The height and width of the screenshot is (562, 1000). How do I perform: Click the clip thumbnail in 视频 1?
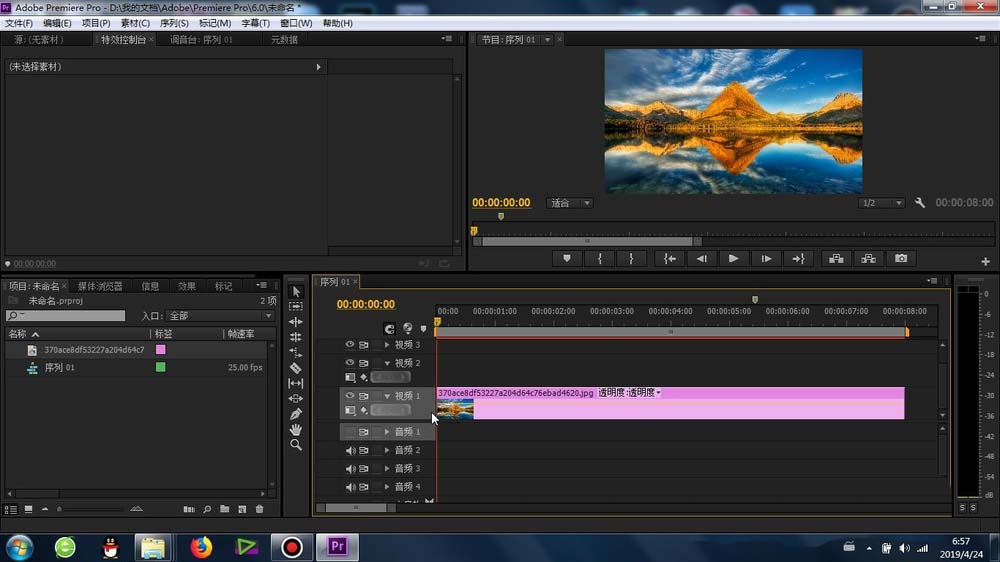point(455,409)
